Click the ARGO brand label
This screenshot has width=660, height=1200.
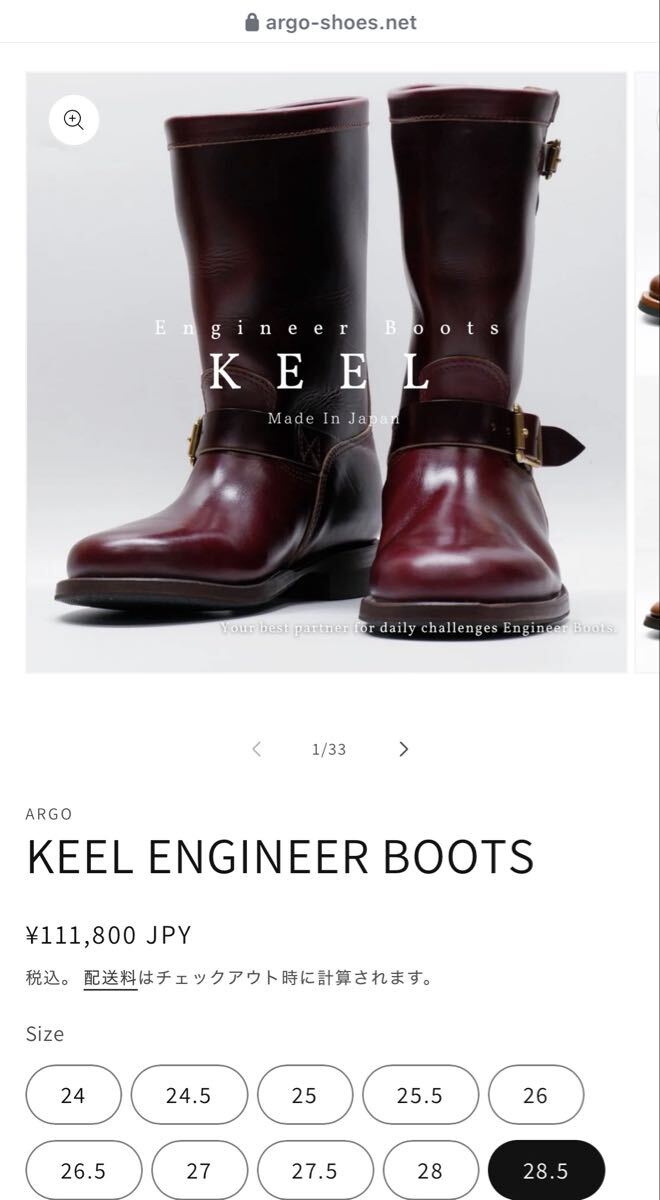click(49, 814)
